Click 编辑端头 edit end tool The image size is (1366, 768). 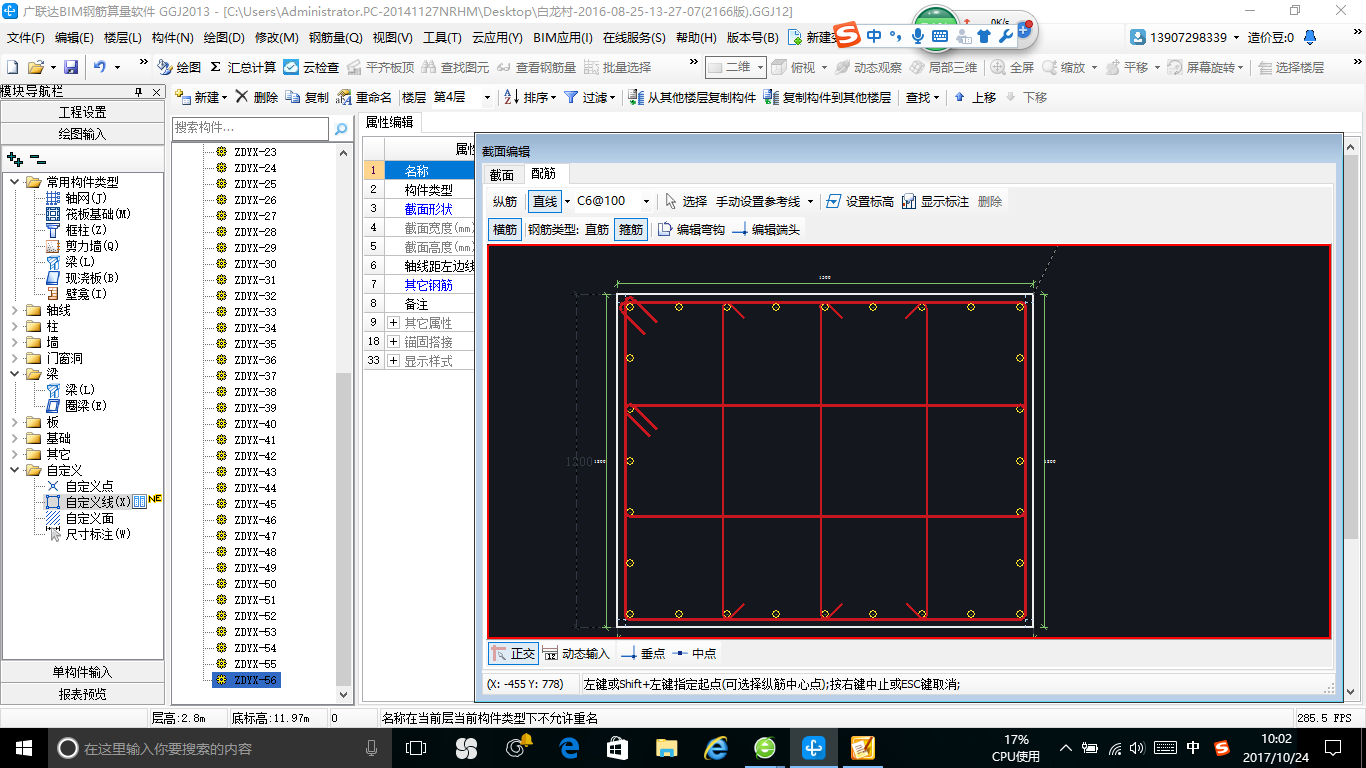coord(767,229)
